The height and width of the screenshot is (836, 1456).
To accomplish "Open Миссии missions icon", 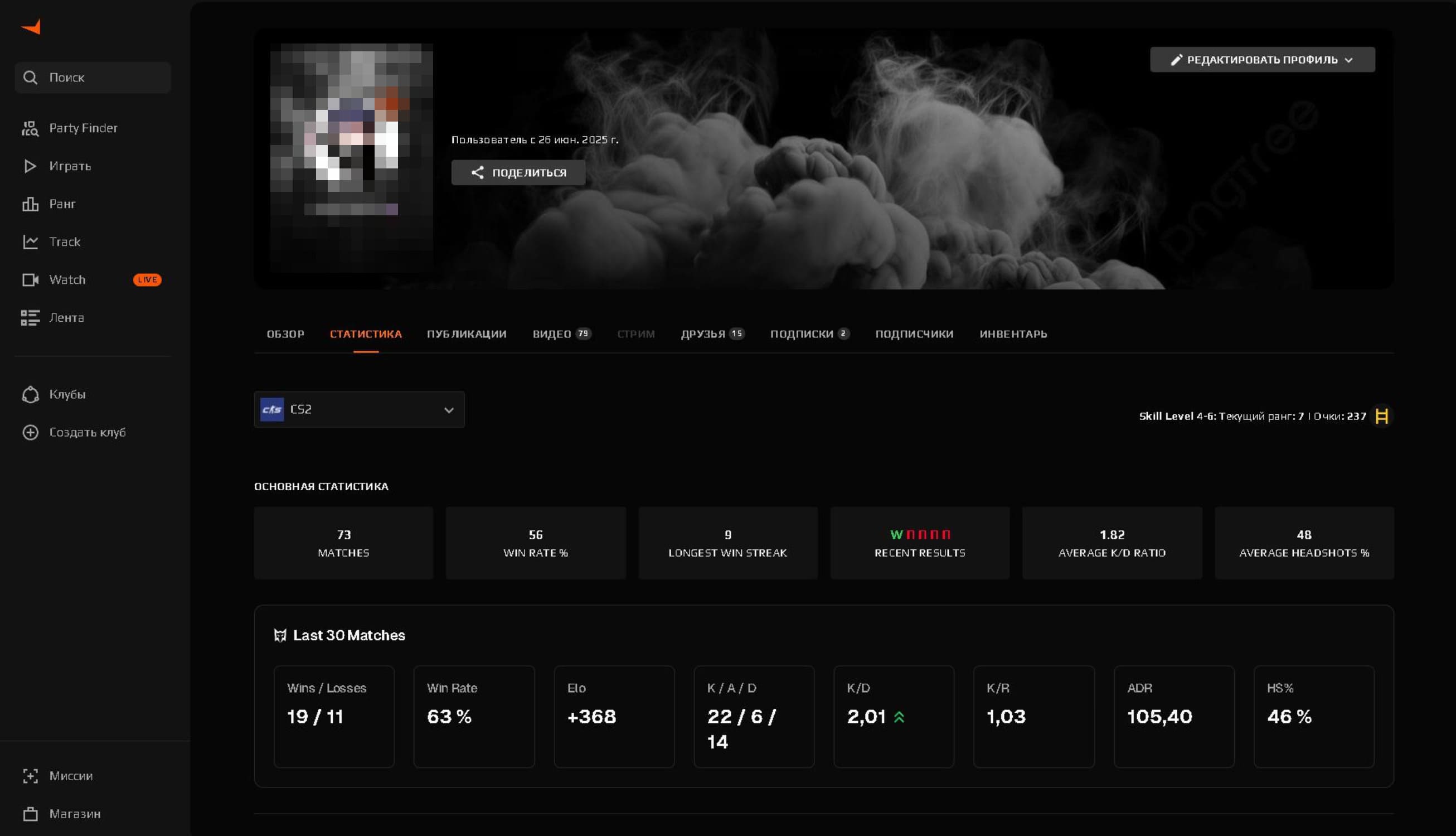I will click(x=30, y=776).
